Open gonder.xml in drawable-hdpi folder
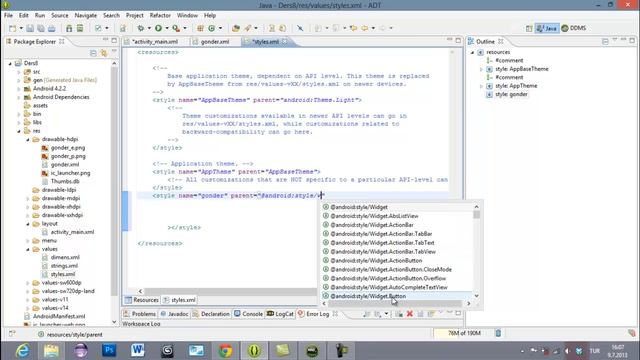Screen dimensions: 640x360 [x=65, y=164]
